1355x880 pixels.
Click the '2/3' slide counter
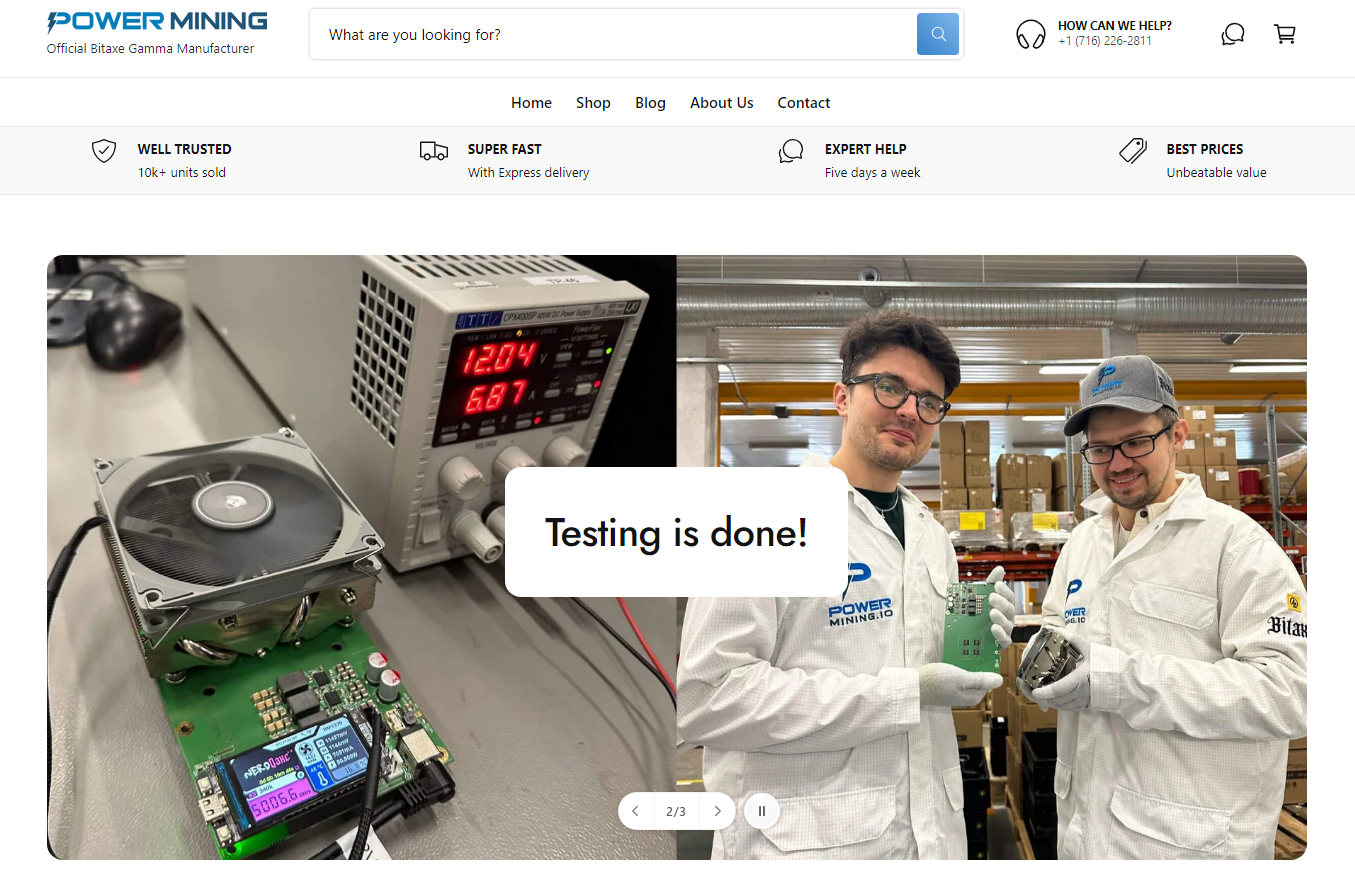pos(676,811)
